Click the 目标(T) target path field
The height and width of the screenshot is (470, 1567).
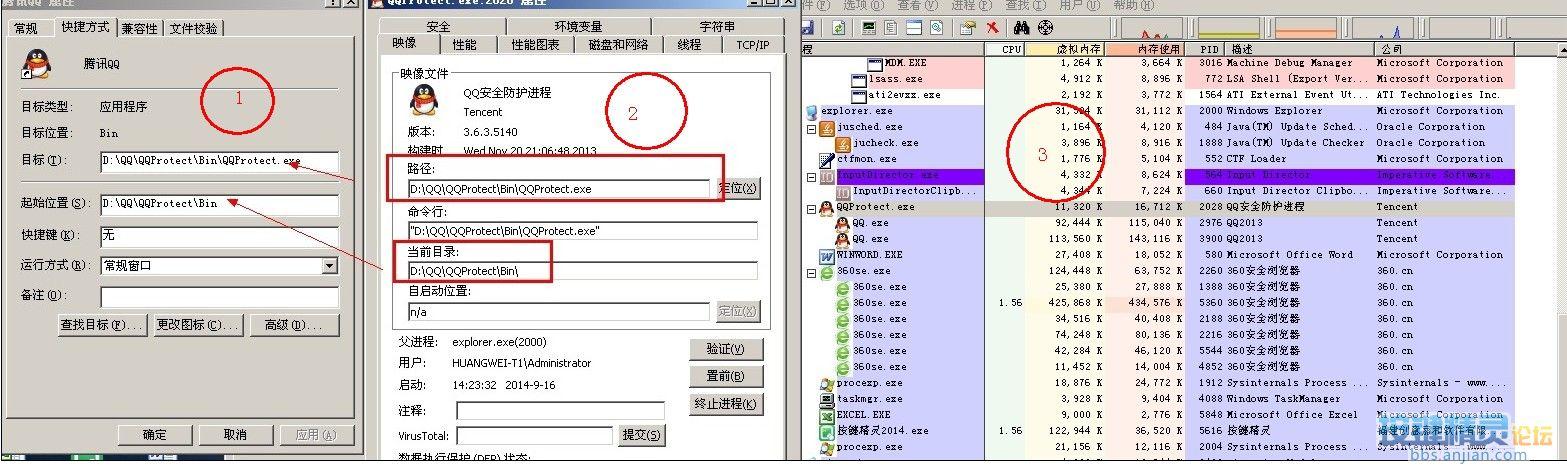click(x=219, y=161)
